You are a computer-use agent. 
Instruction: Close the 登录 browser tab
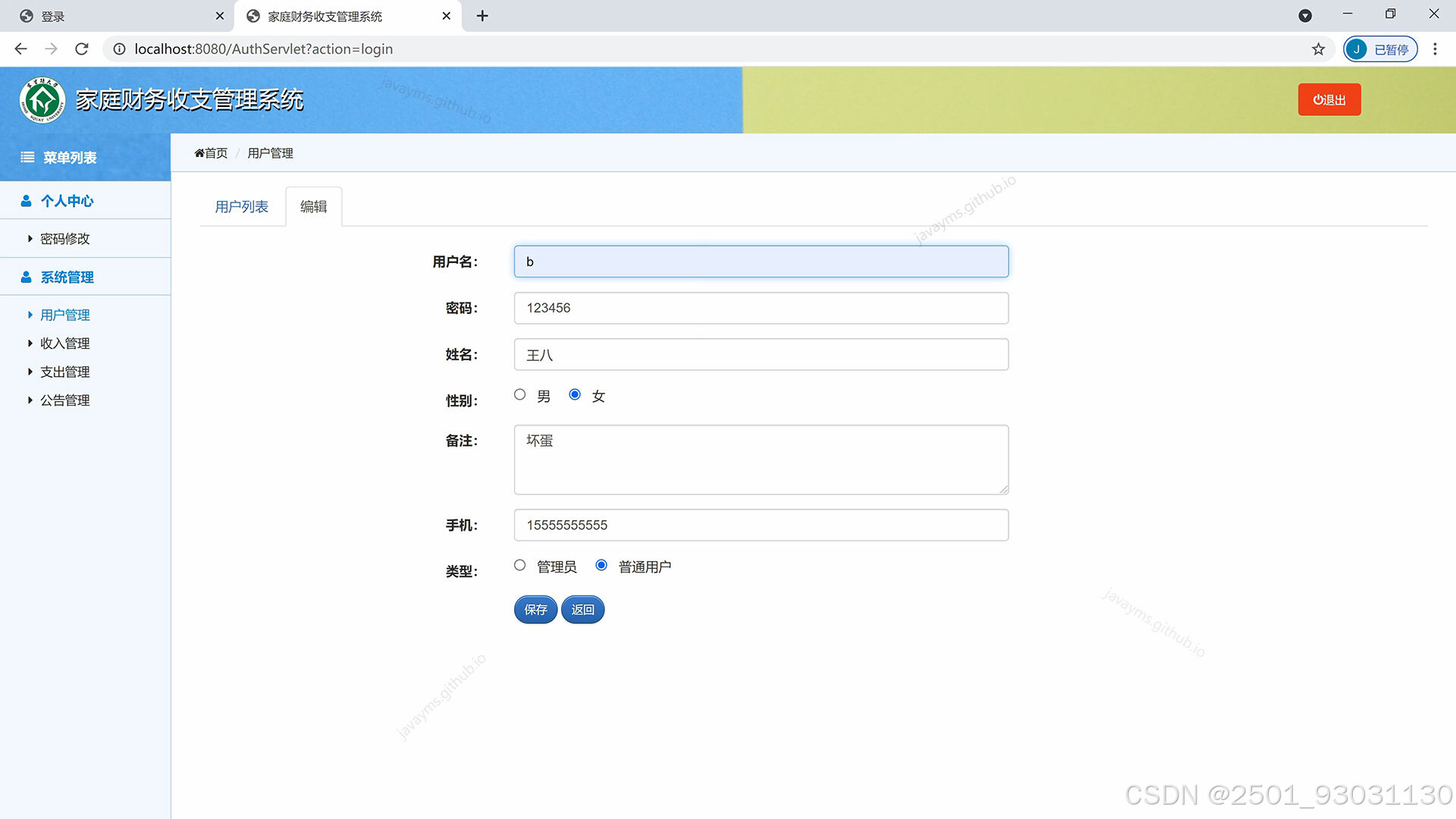220,16
